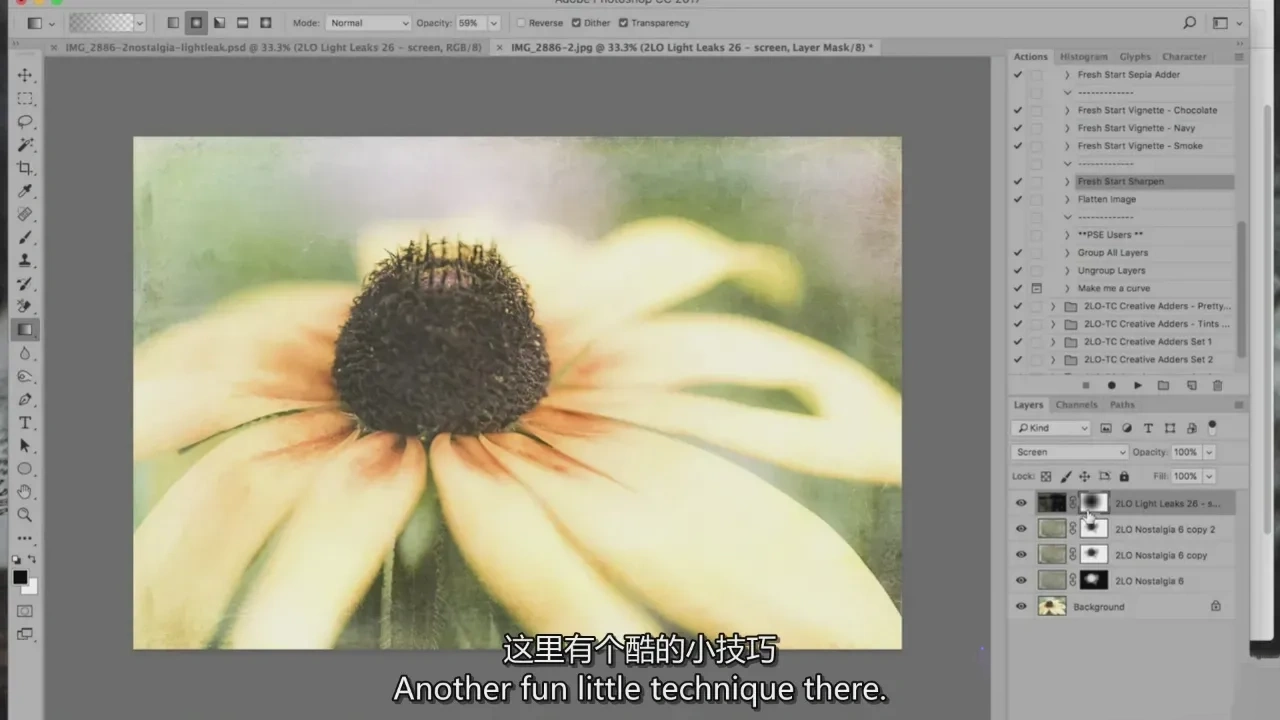Expand the 2LO-TC Creative Adders Set 1 folder

1053,342
